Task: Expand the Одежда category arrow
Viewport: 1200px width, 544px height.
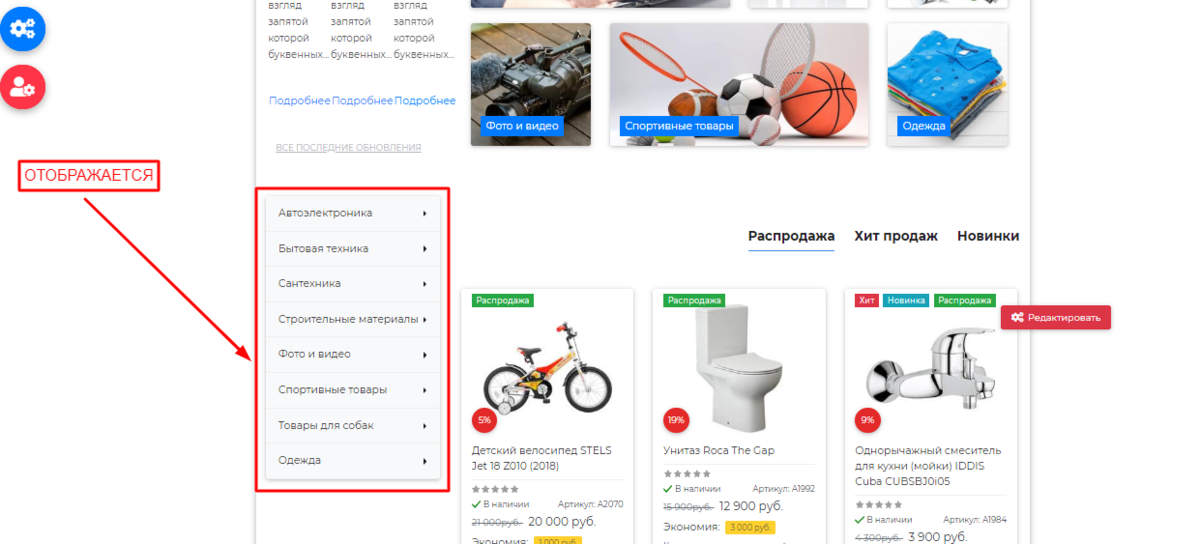Action: point(425,461)
